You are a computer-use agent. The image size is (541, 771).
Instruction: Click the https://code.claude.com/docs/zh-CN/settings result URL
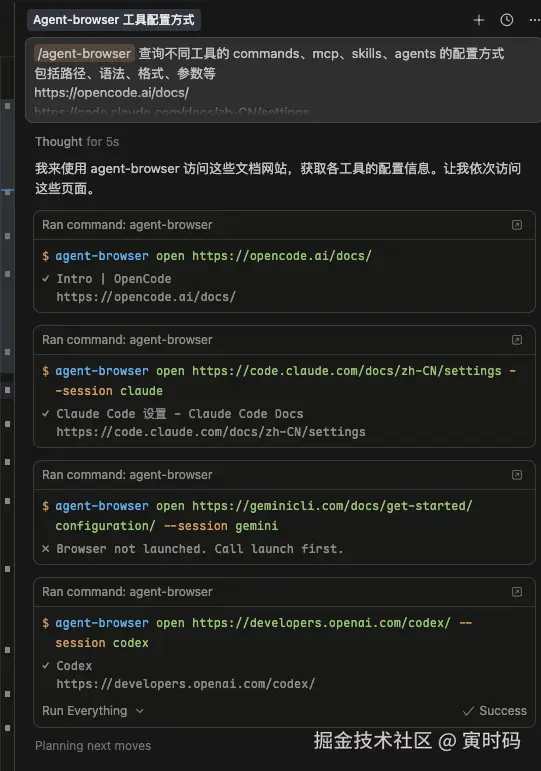(x=210, y=432)
